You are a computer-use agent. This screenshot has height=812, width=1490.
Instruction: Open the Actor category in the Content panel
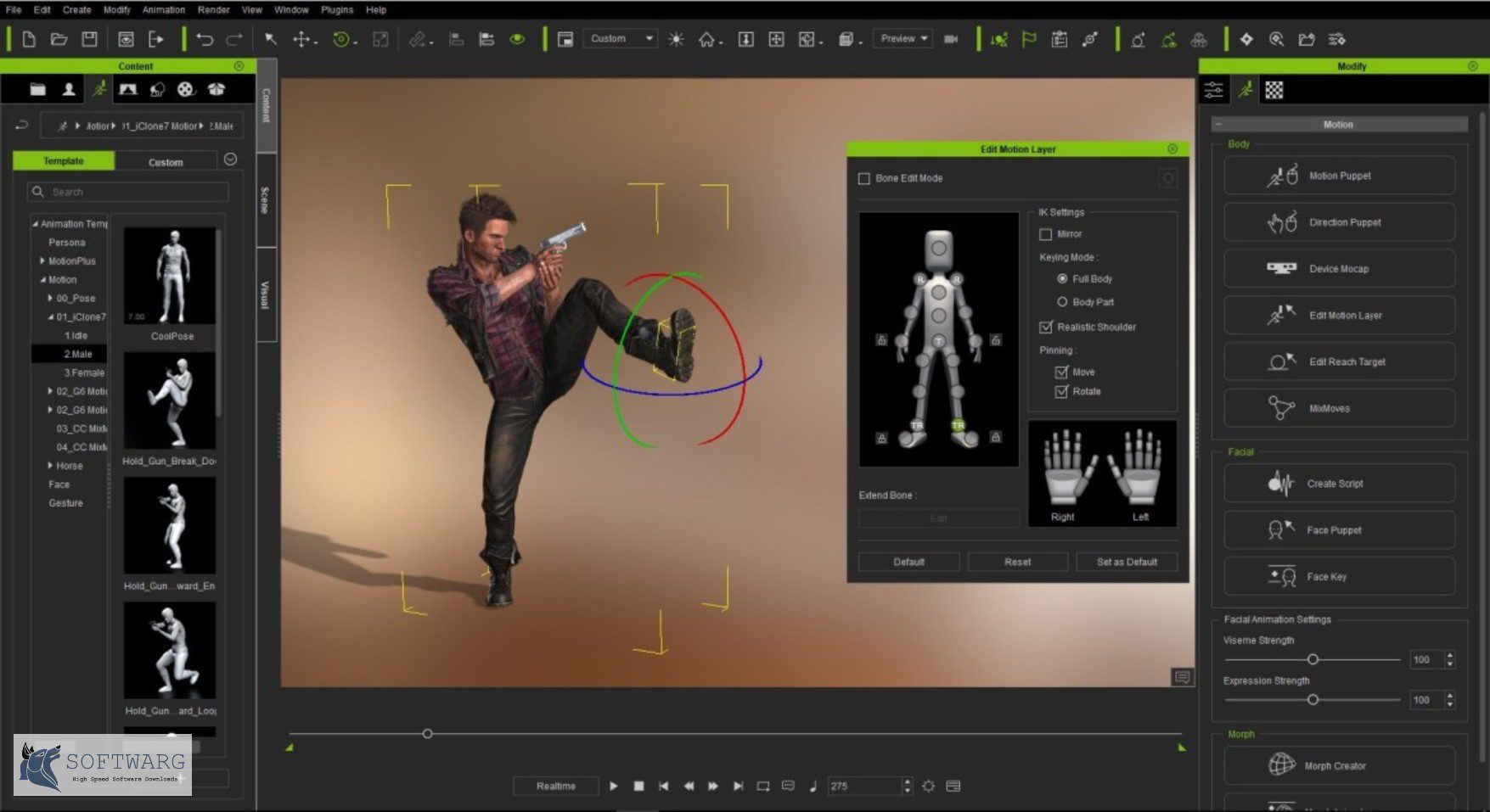(67, 88)
